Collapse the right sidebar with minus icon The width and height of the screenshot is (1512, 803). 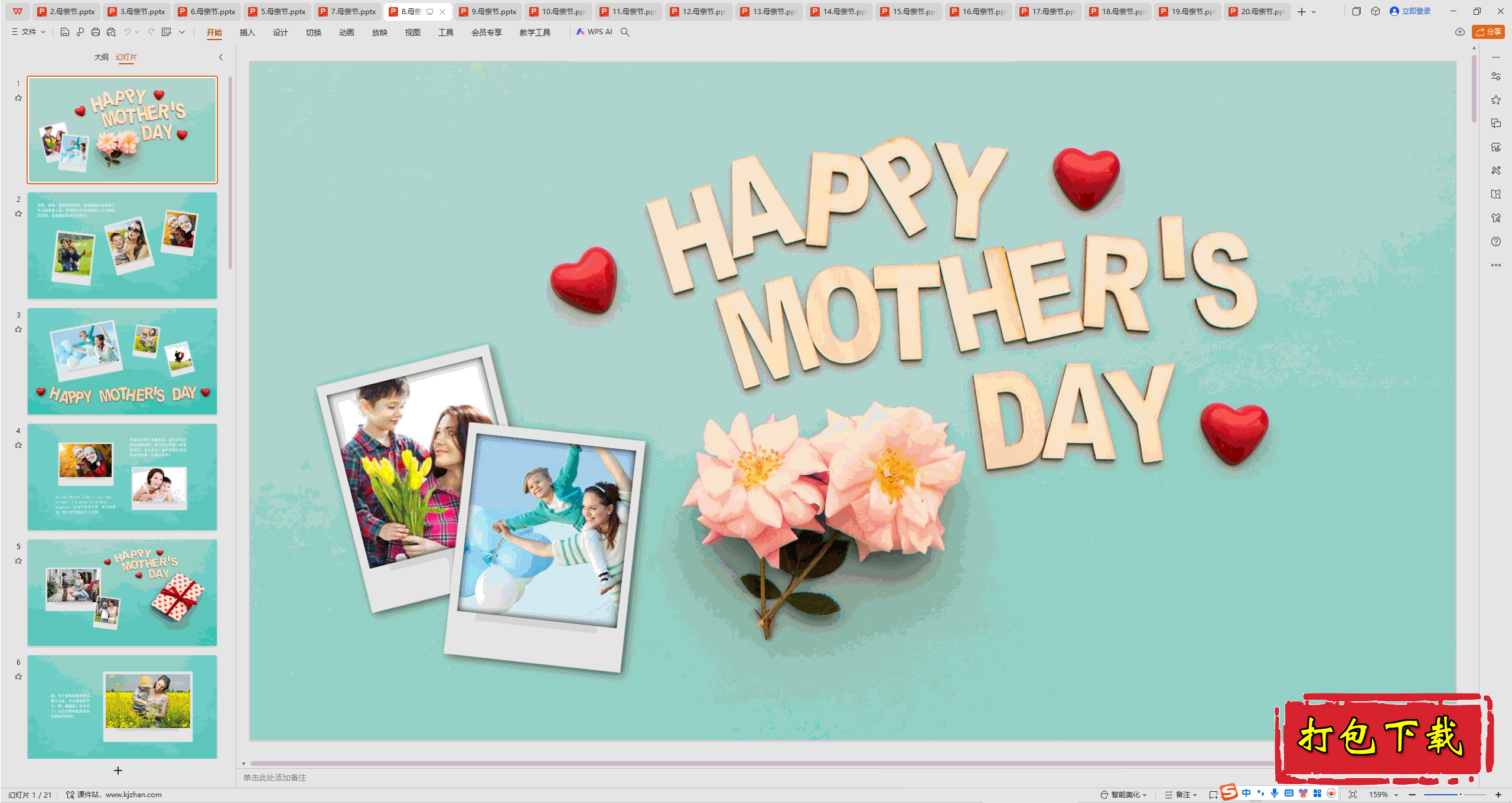(x=1496, y=57)
